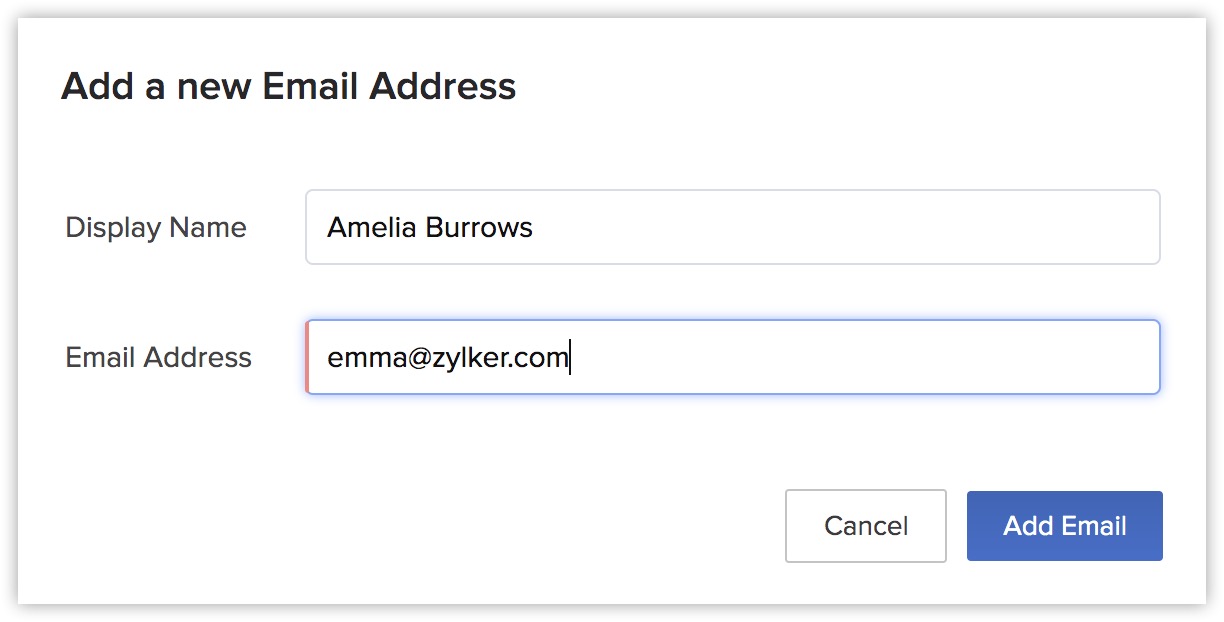1224x622 pixels.
Task: Click 'emma' at start of email text
Action: 364,358
